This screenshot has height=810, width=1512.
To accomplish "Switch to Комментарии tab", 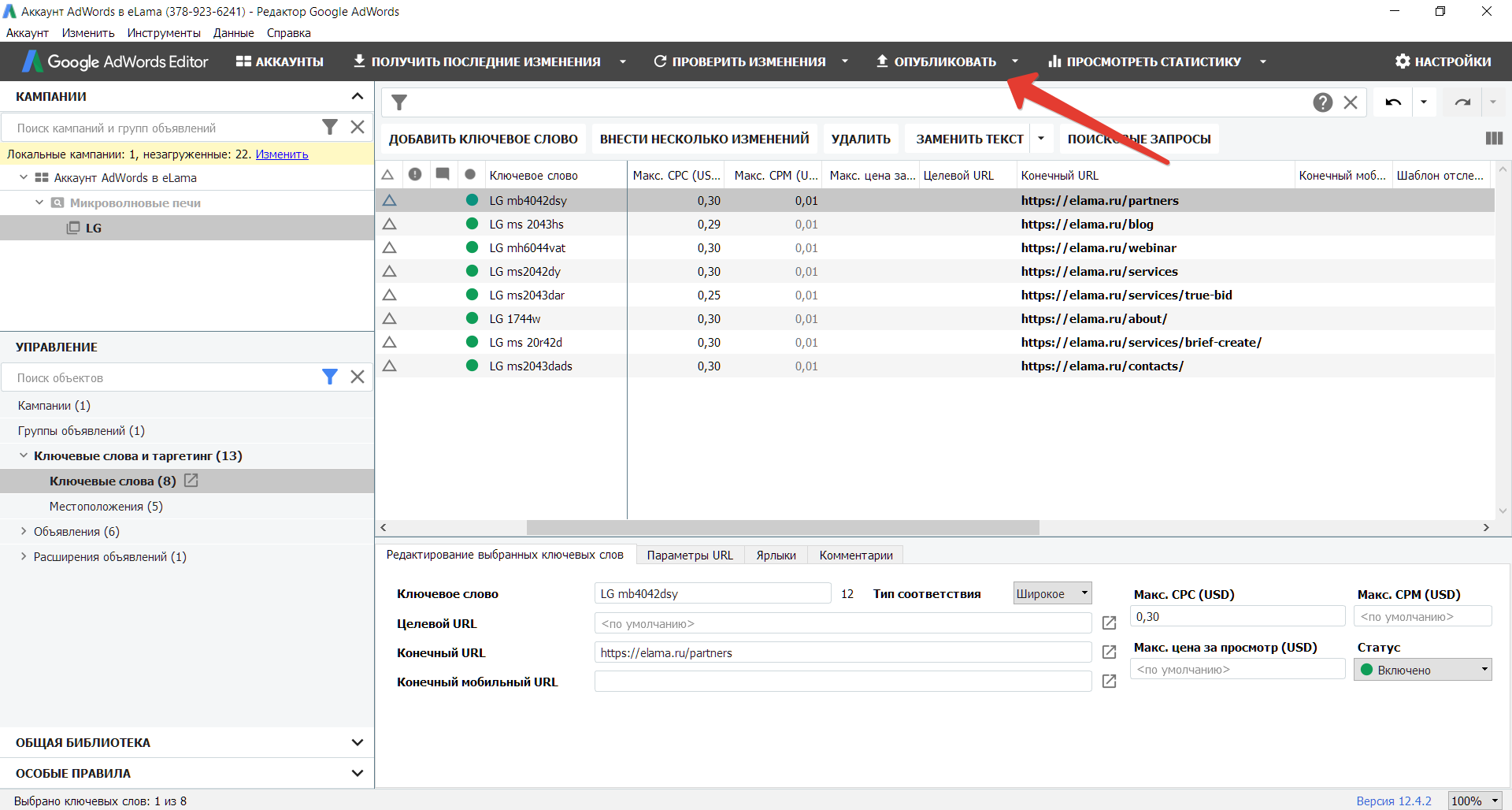I will pos(856,555).
